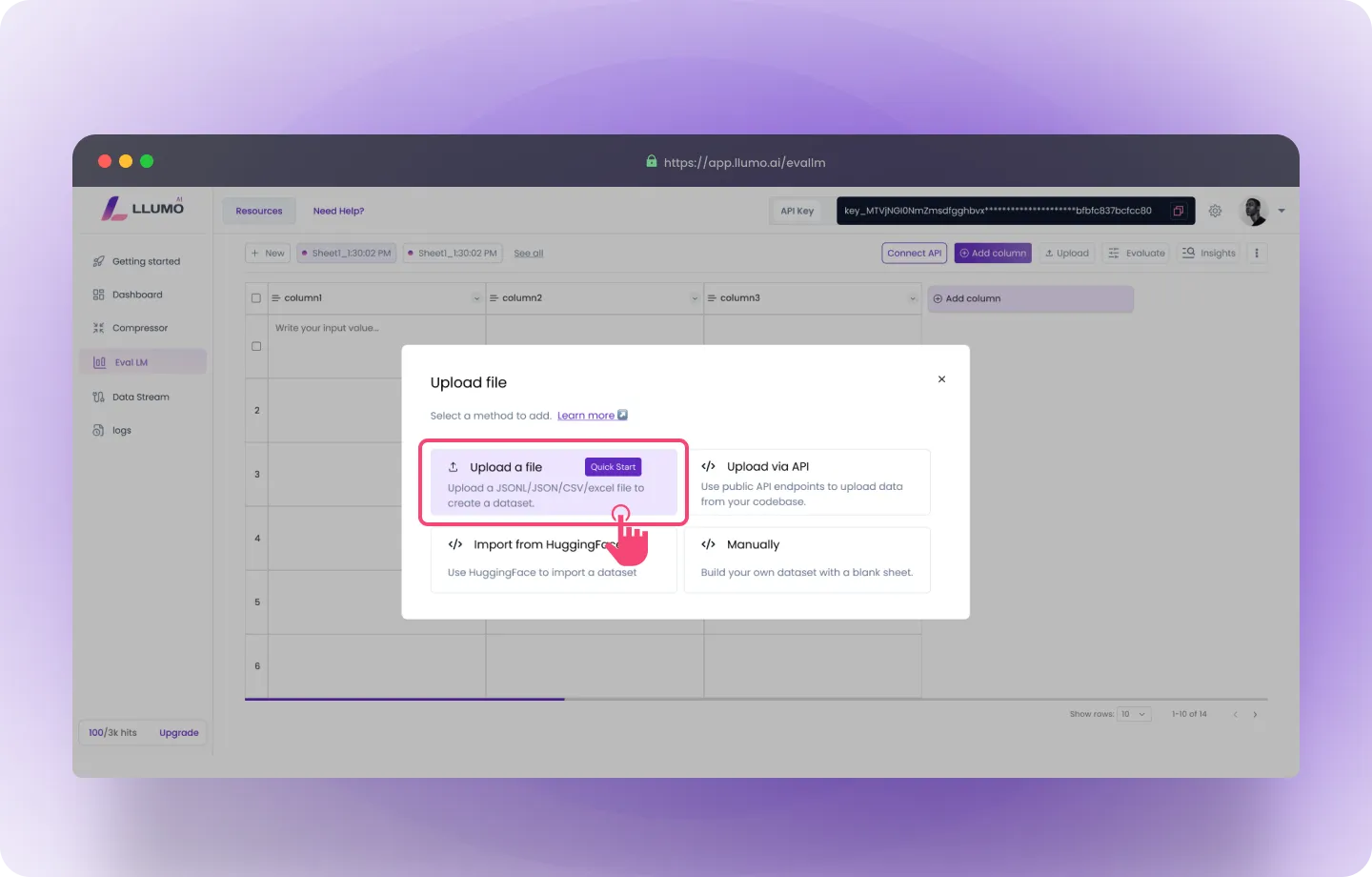Click the API Key label button
Image resolution: width=1372 pixels, height=877 pixels.
(797, 211)
